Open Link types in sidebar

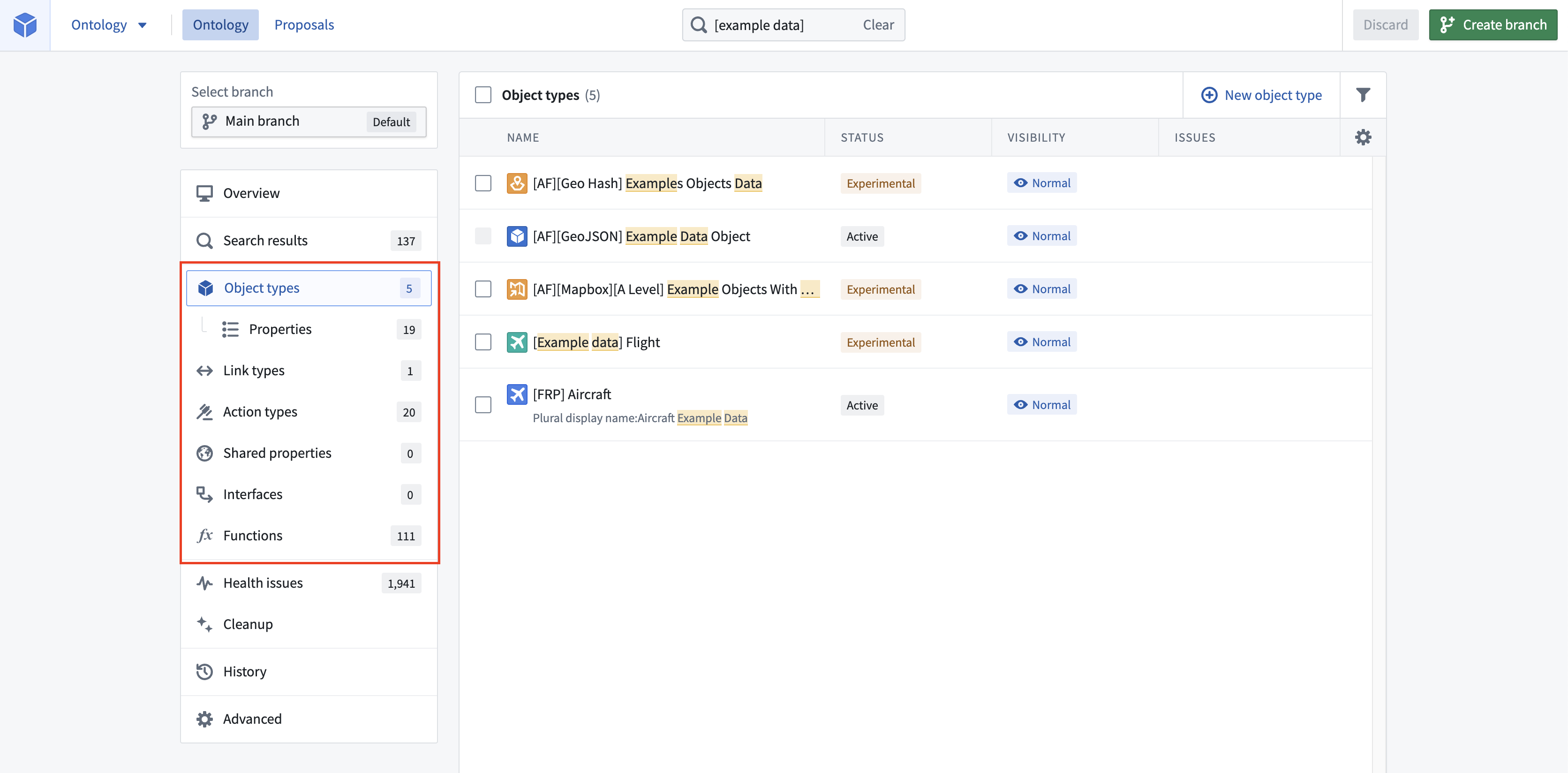pos(309,371)
